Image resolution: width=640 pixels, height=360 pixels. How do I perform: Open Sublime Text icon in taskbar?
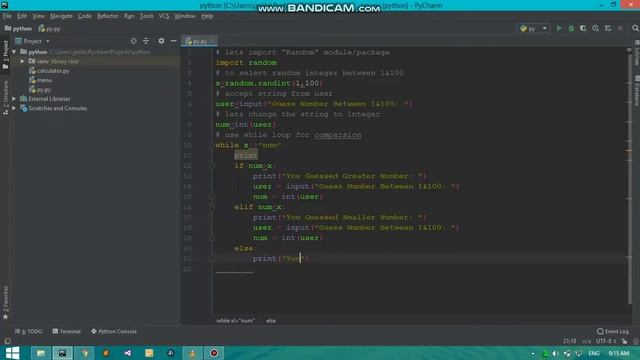click(x=106, y=353)
